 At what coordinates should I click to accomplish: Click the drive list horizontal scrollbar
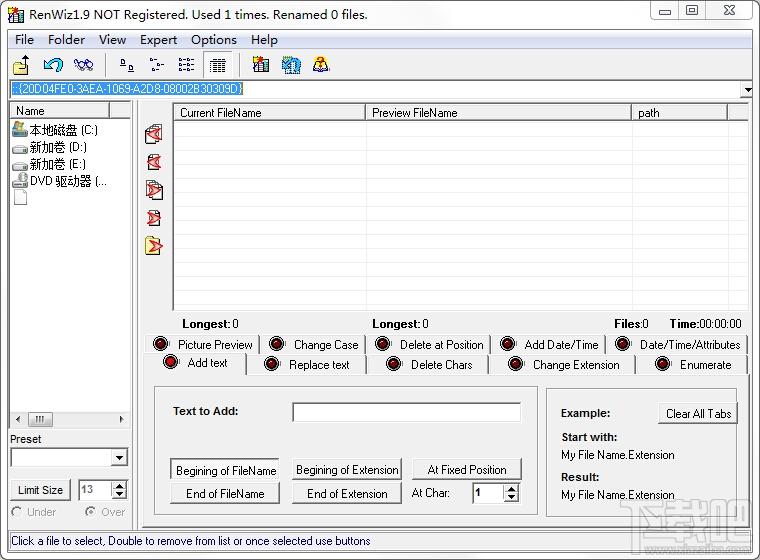click(70, 419)
